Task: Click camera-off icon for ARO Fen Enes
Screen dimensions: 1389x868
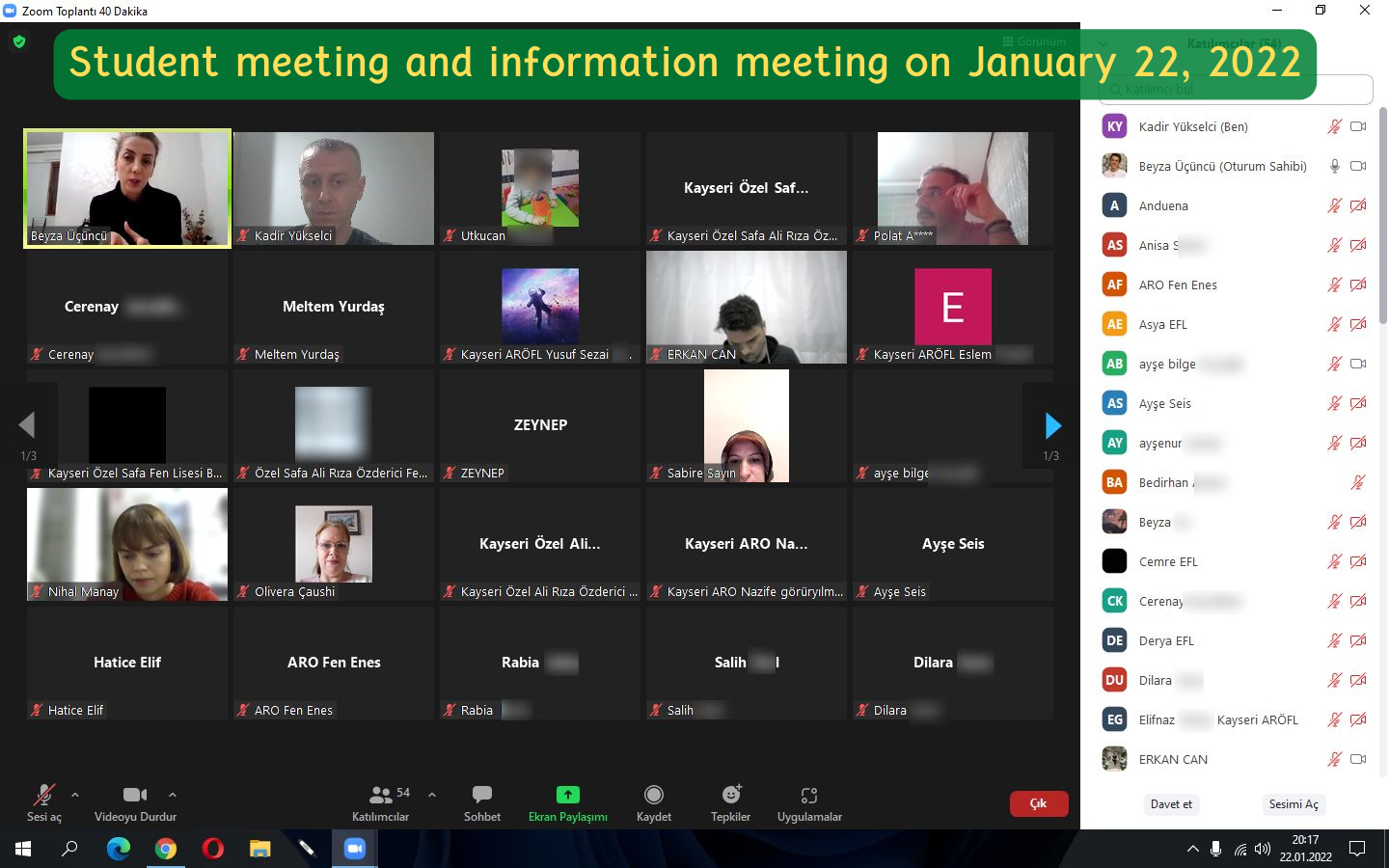Action: [1358, 285]
